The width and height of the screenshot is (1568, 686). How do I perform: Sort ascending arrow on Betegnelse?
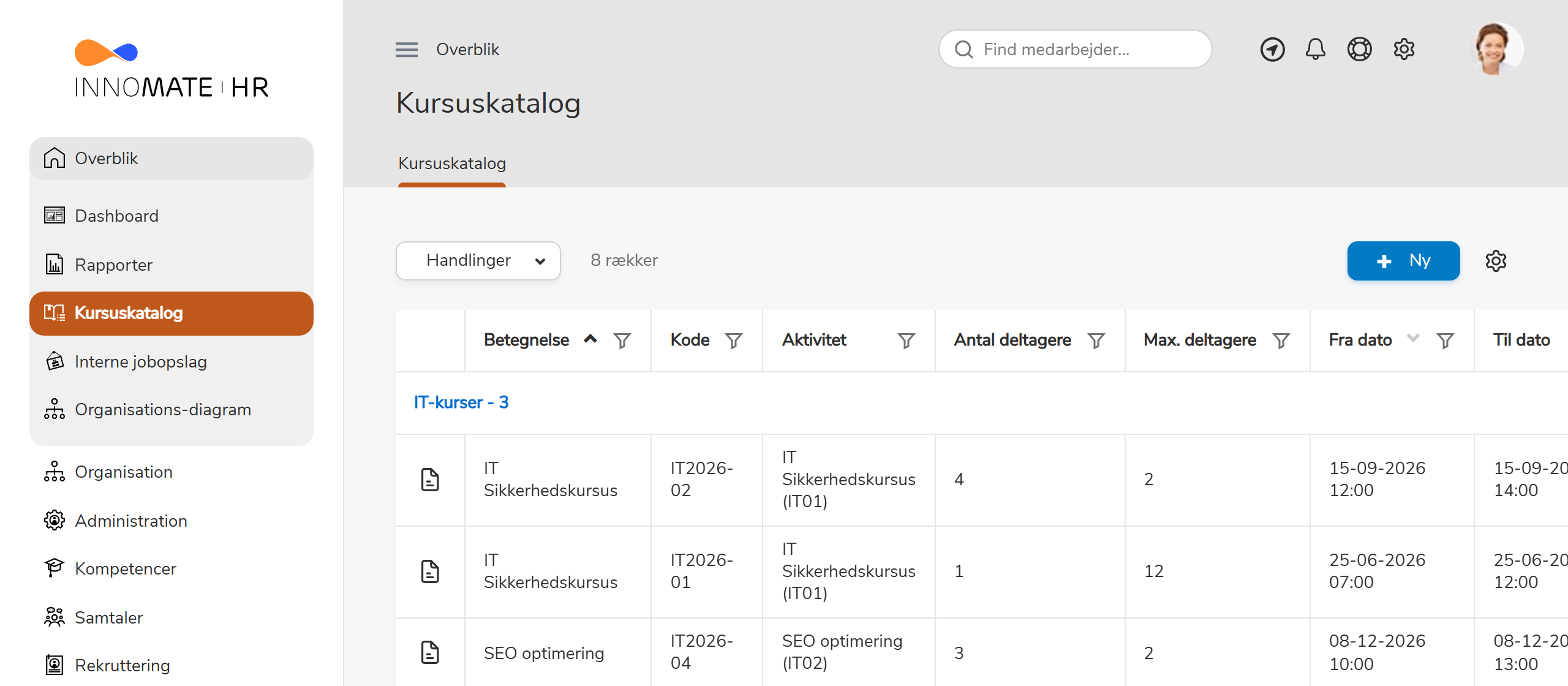tap(590, 339)
